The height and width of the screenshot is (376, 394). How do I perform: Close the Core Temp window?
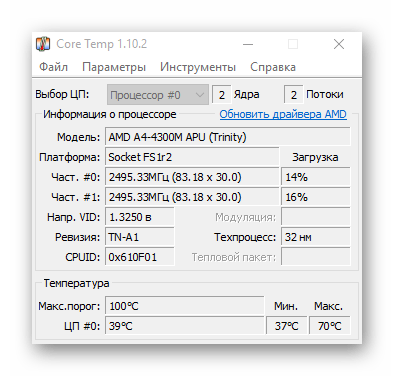point(339,44)
